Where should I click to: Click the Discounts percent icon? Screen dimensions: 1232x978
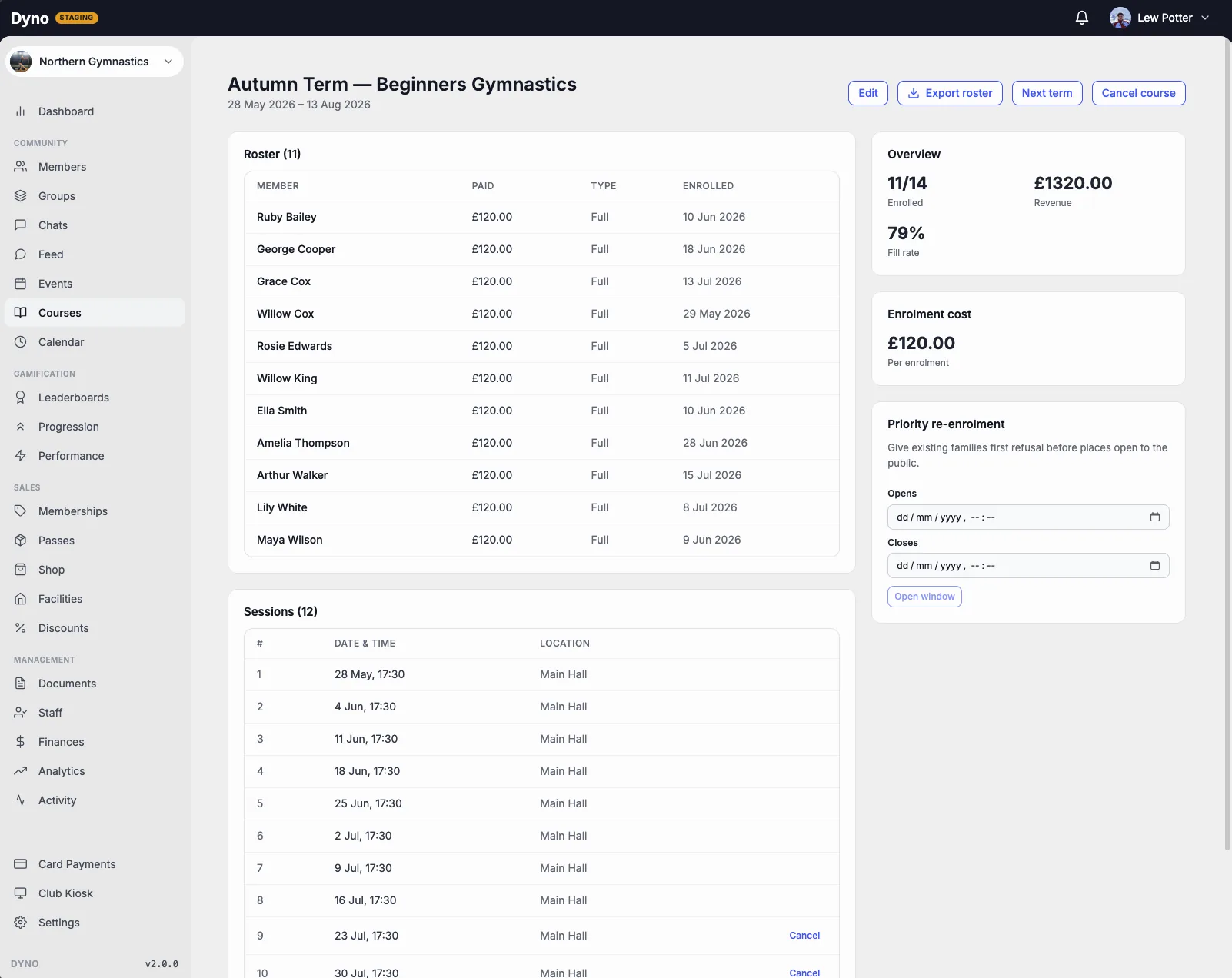pos(21,628)
